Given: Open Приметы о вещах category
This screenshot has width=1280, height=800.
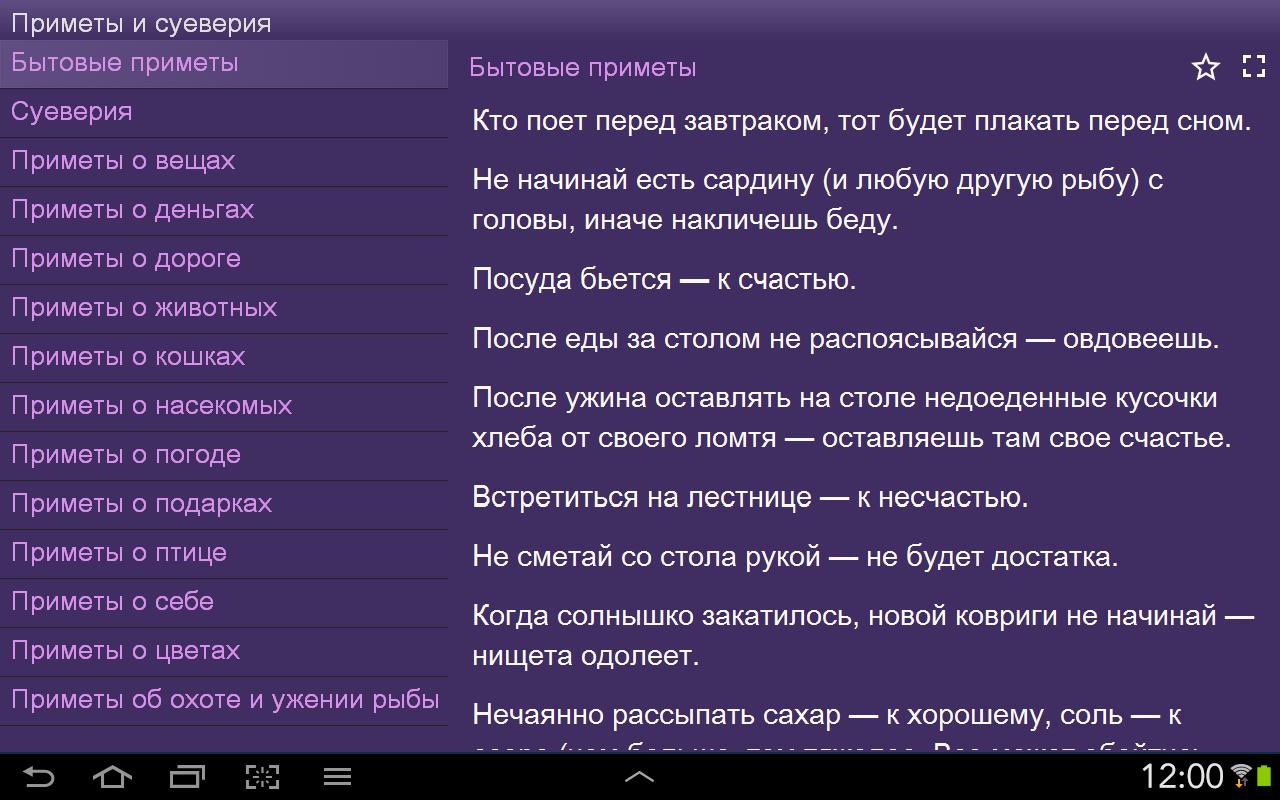Looking at the screenshot, I should pyautogui.click(x=224, y=161).
